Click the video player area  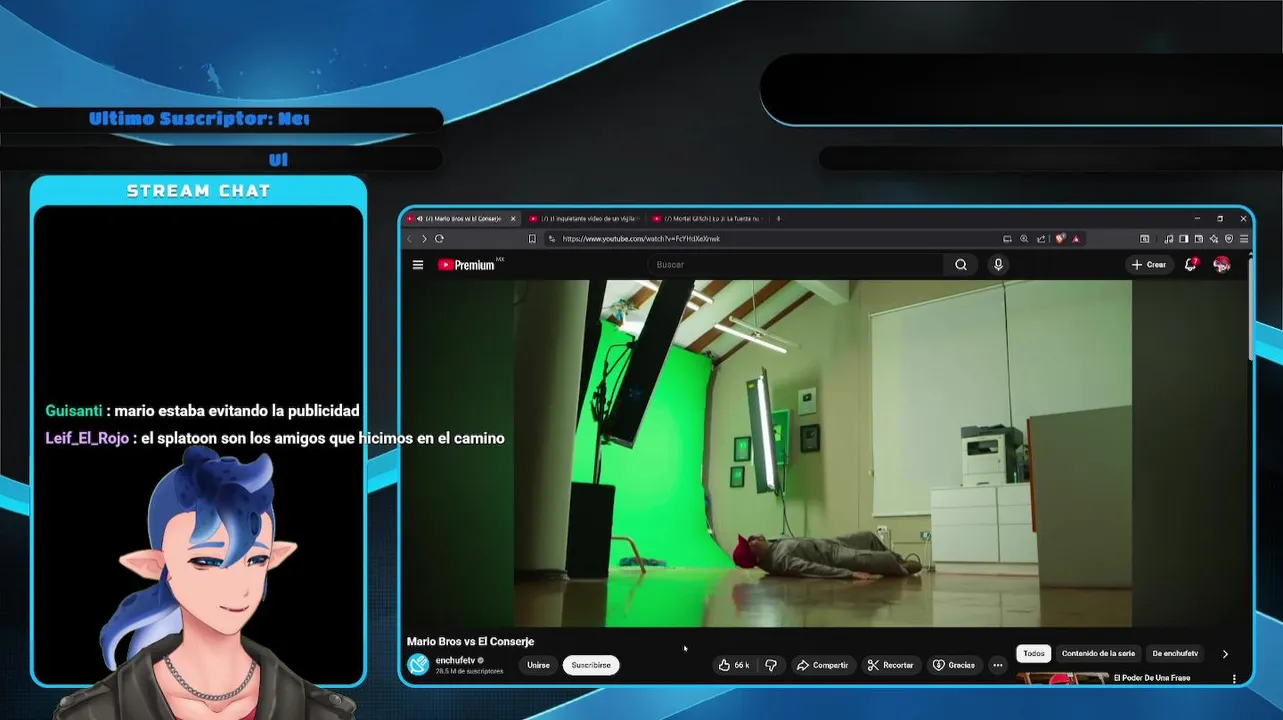823,453
